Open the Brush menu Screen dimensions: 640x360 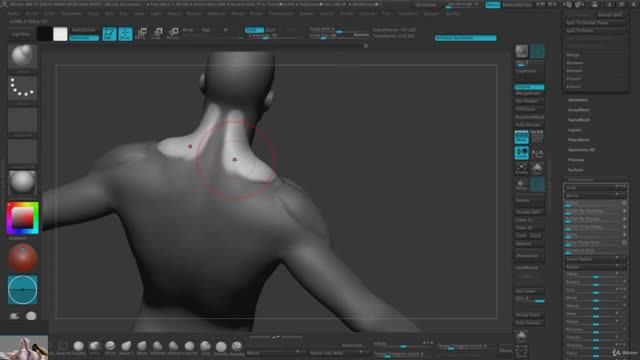[31, 13]
